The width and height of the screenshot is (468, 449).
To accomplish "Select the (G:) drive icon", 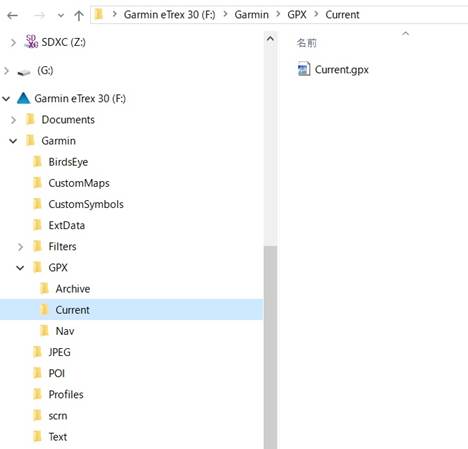I will pos(24,71).
